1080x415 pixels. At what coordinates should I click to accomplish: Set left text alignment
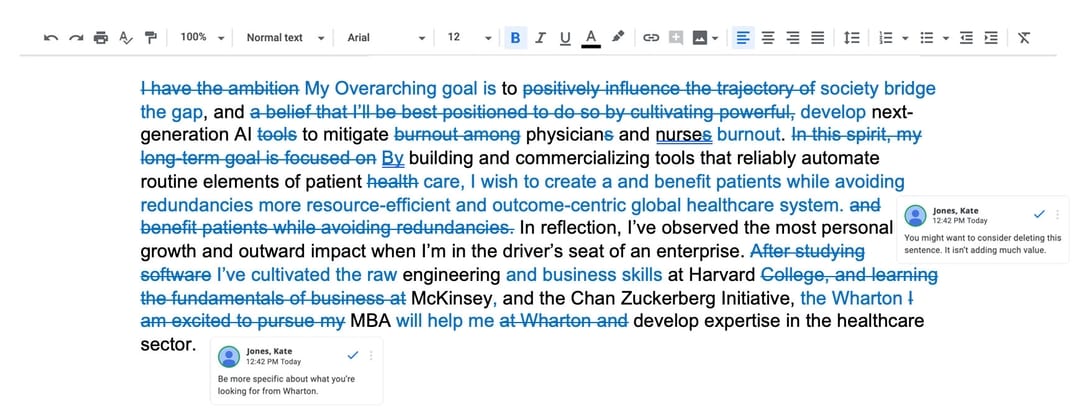click(x=742, y=38)
